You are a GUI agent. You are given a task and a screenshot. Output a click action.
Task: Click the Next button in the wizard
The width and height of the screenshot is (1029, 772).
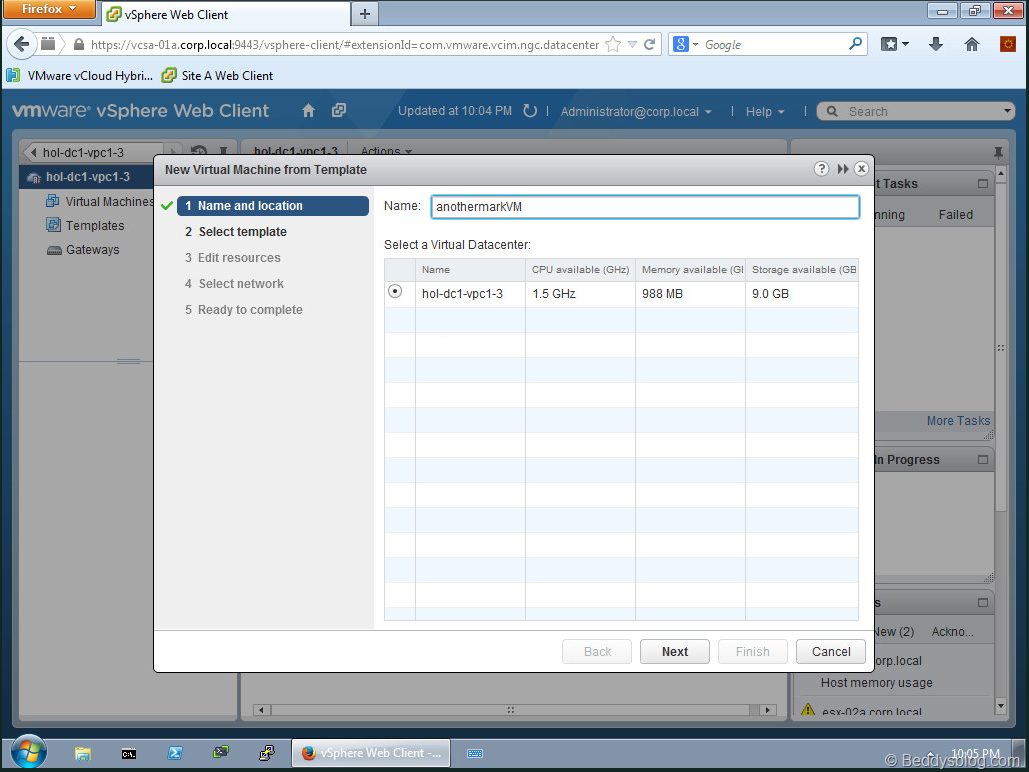pyautogui.click(x=675, y=651)
